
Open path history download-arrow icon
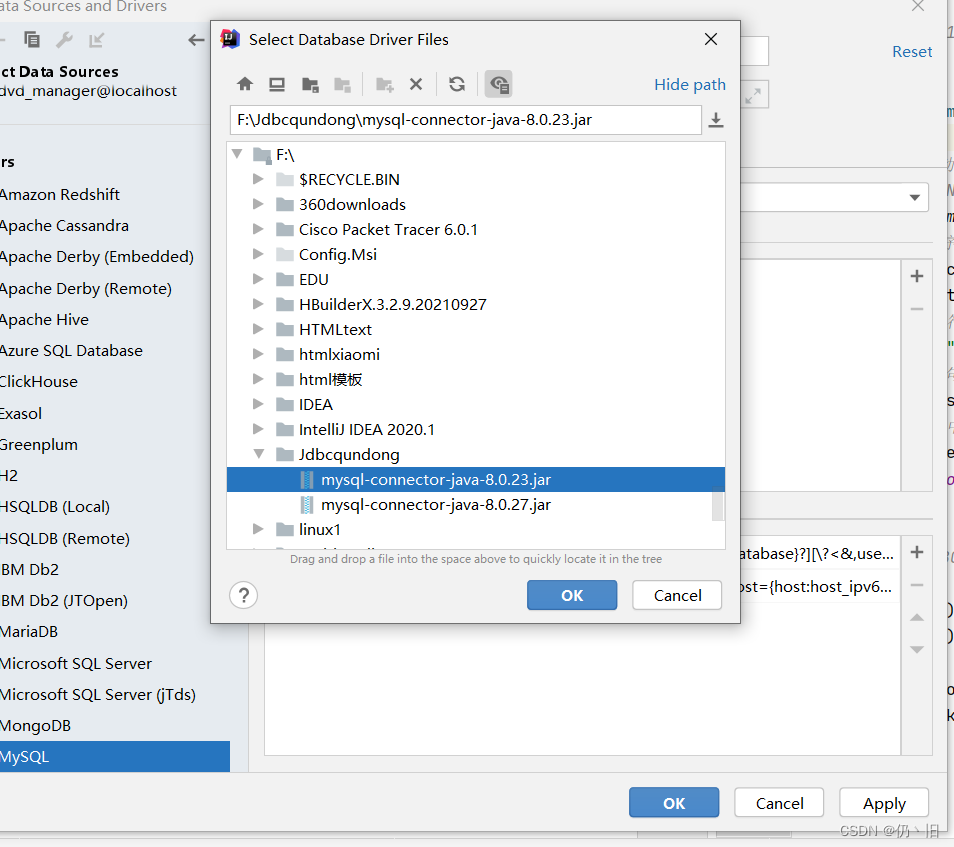(716, 120)
